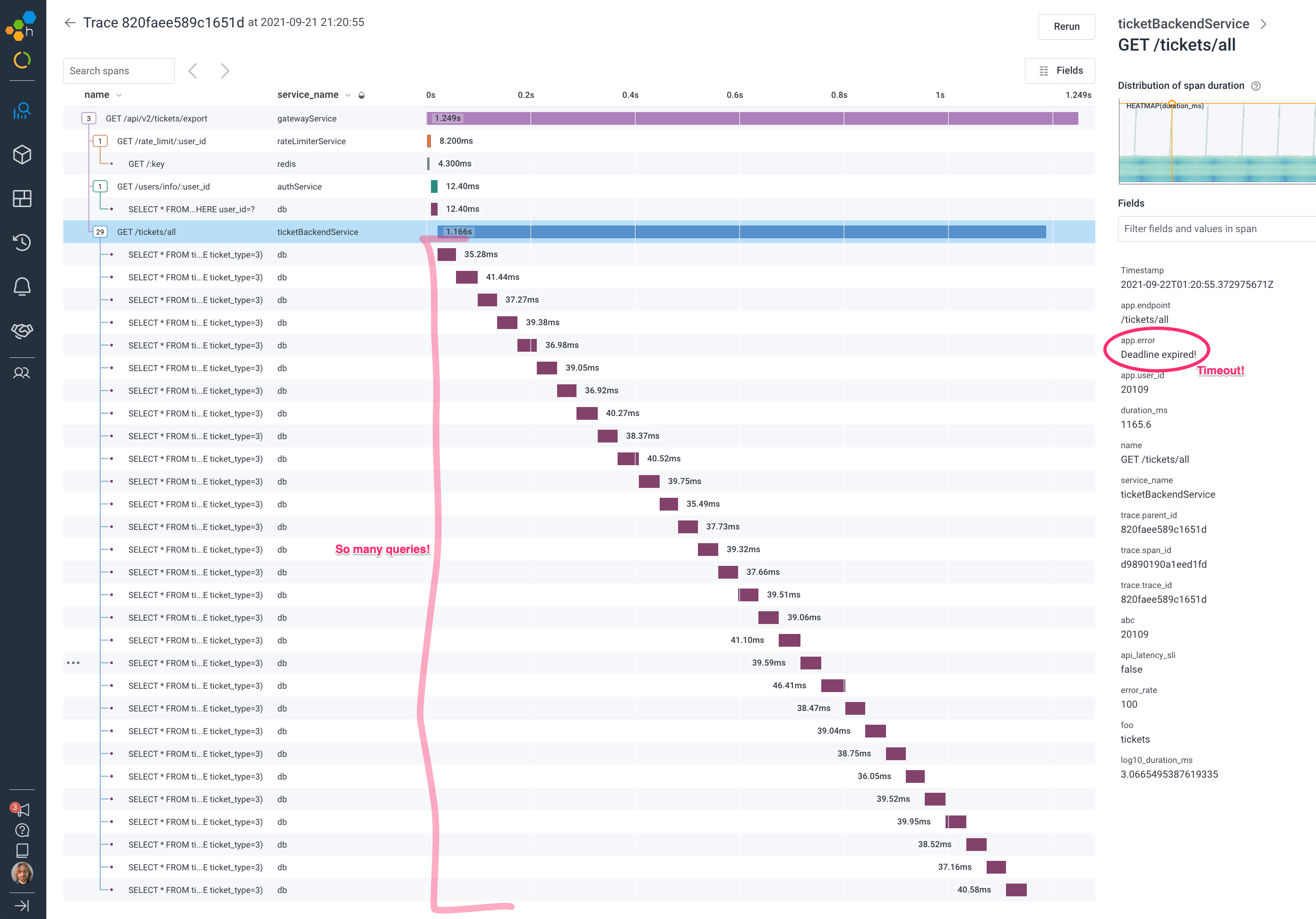
Task: Open the Boards grid icon in sidebar
Action: coord(22,199)
